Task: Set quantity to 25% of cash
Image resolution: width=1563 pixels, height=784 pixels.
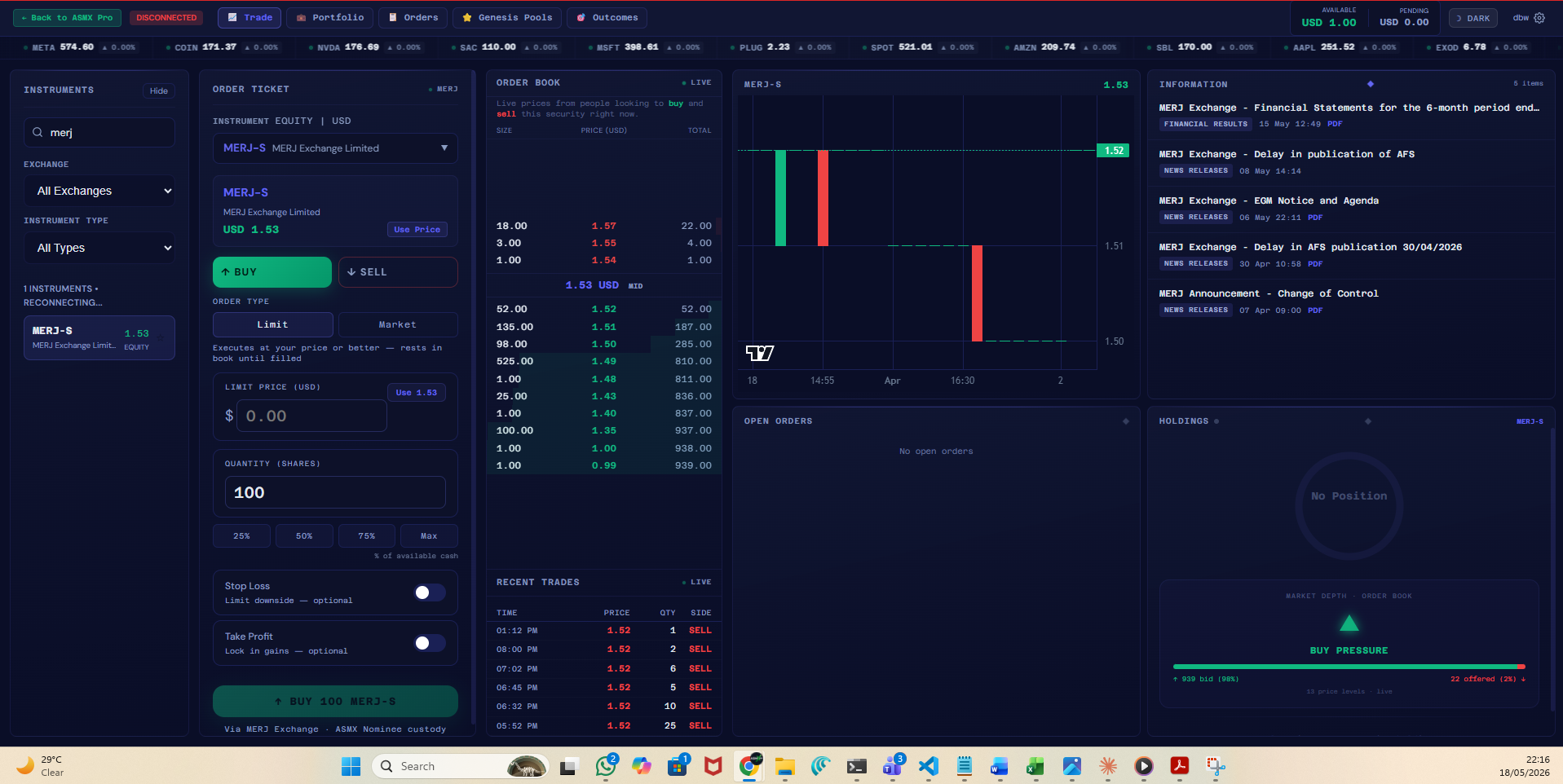Action: [242, 536]
